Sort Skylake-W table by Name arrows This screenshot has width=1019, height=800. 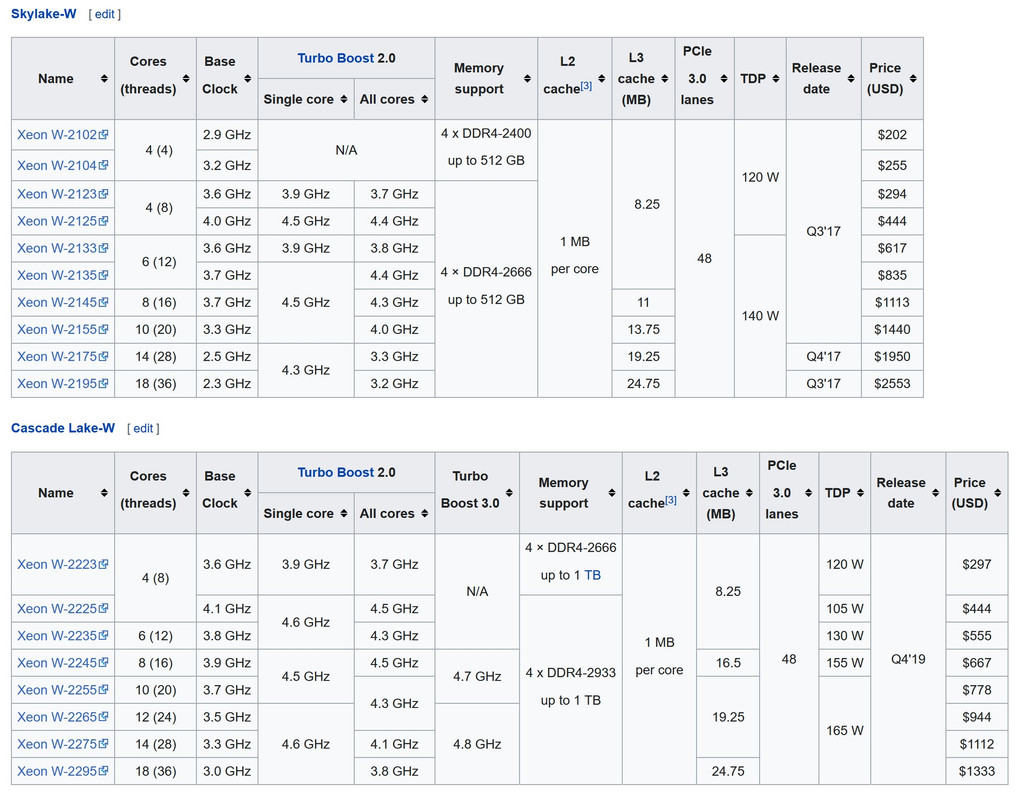pyautogui.click(x=104, y=79)
